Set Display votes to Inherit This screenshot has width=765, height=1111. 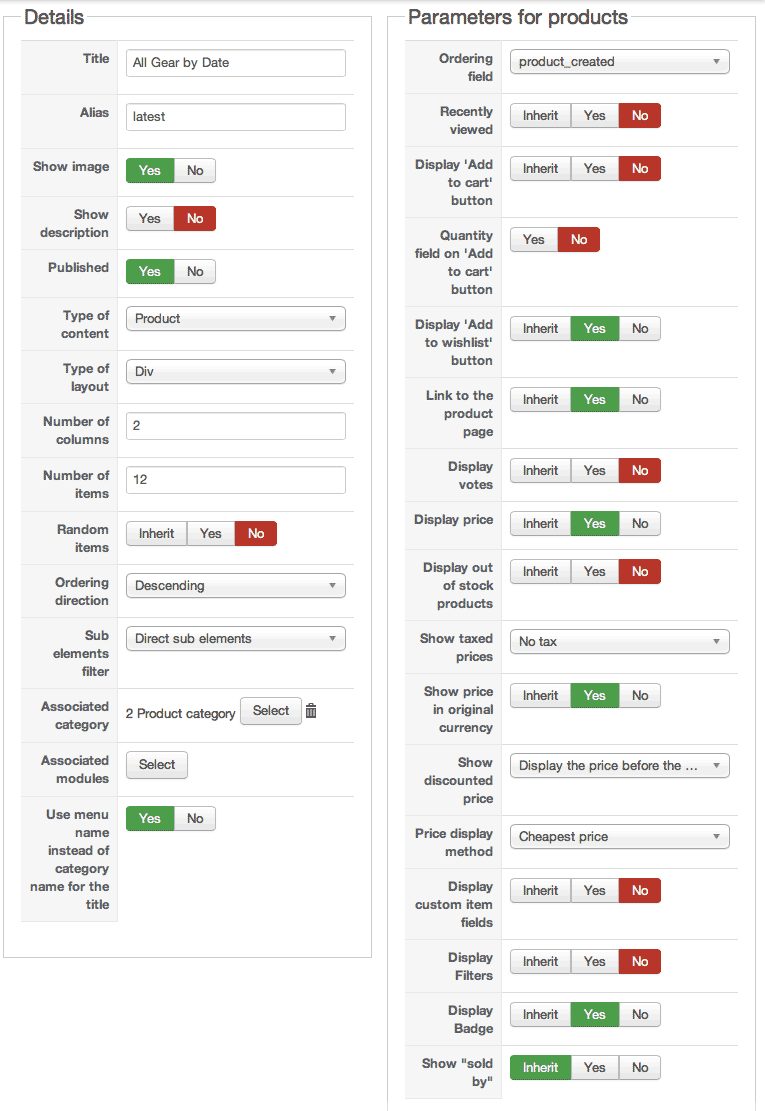coord(540,470)
